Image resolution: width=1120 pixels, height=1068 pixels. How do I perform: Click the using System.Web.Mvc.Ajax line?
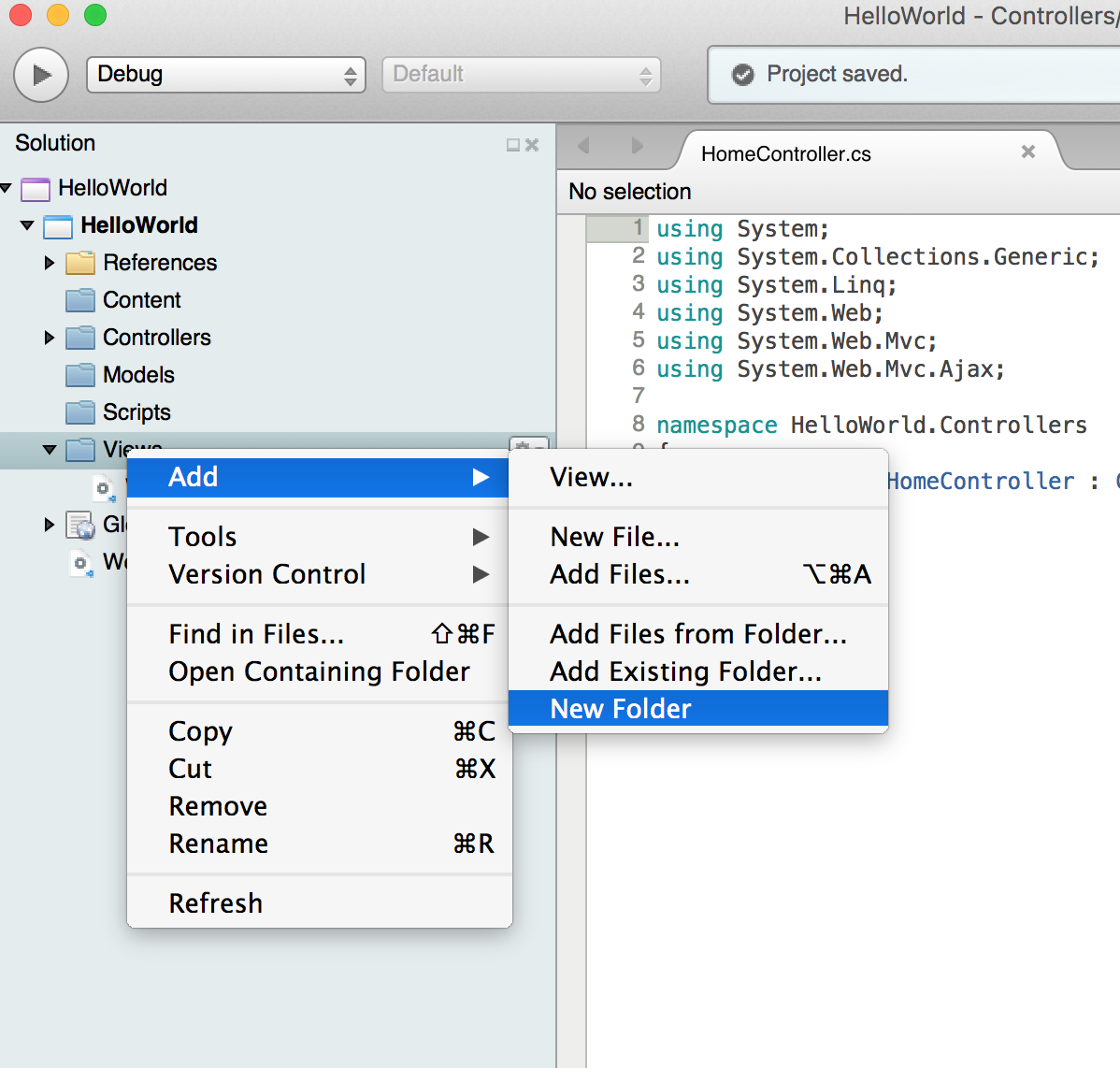pos(831,369)
